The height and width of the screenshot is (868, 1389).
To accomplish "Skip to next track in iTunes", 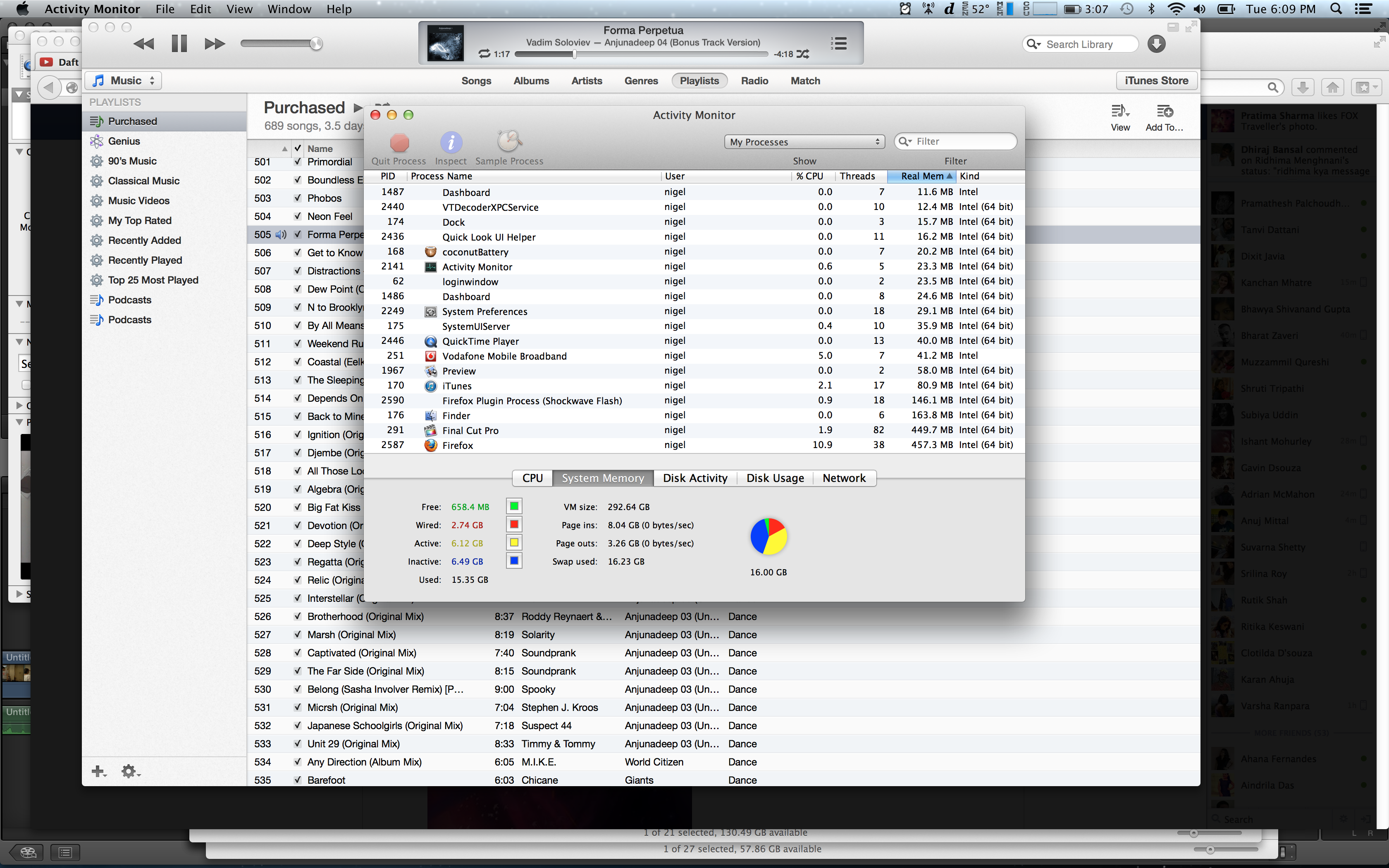I will [215, 44].
